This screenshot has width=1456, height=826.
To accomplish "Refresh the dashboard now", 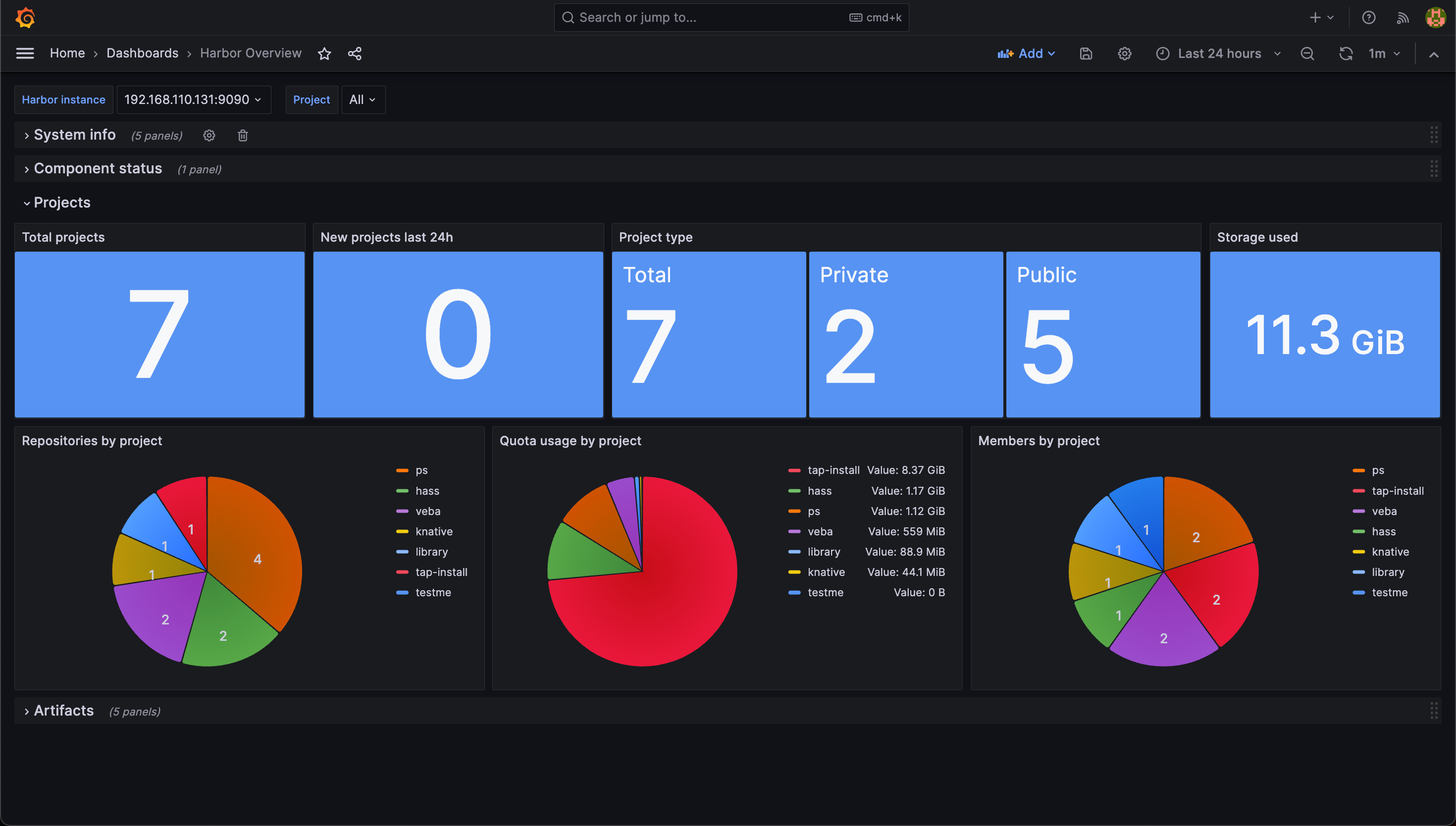I will click(x=1346, y=53).
